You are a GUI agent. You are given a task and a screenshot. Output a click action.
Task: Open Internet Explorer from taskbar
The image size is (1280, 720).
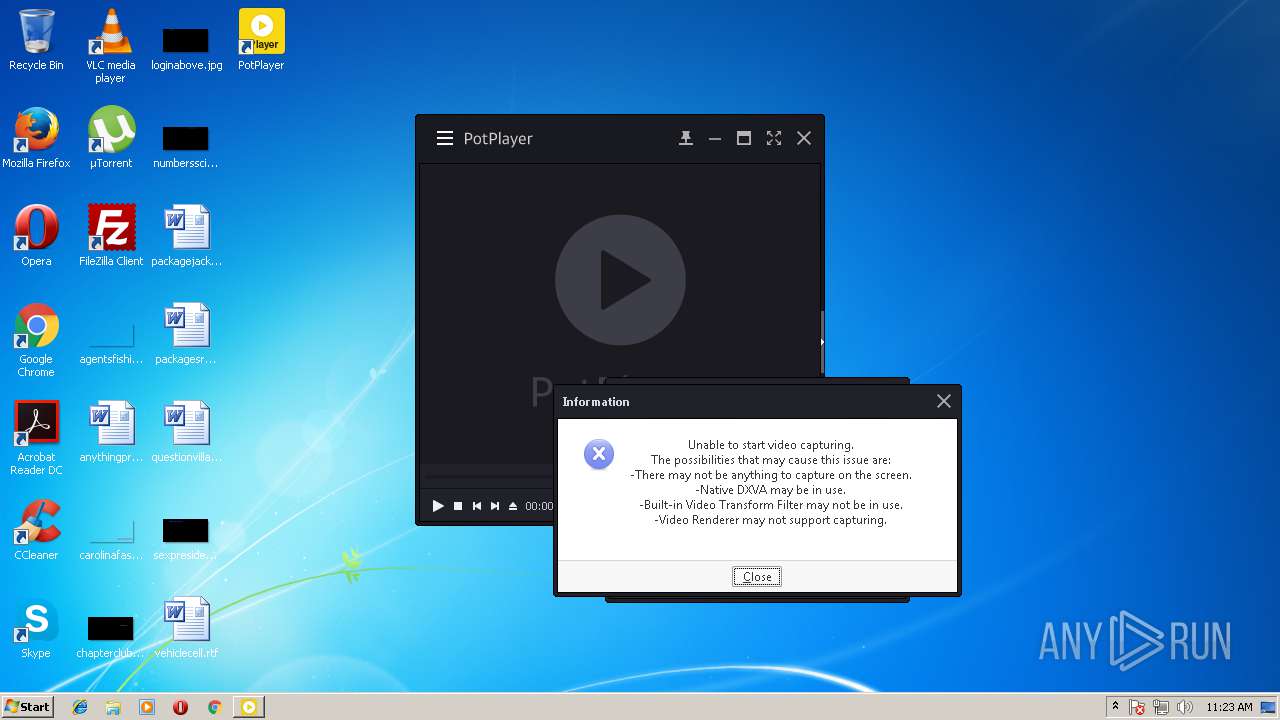click(80, 707)
